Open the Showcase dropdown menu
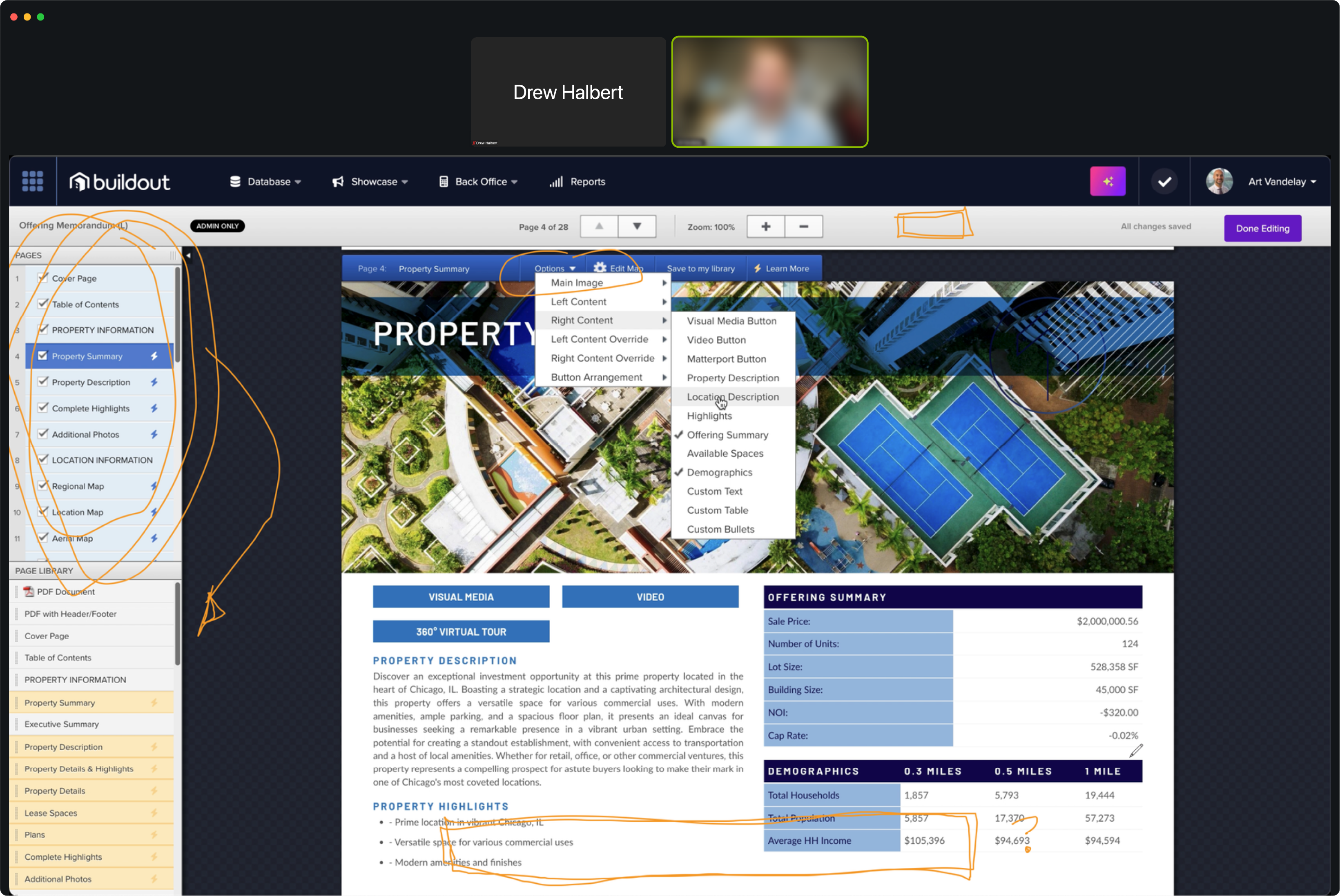This screenshot has height=896, width=1340. coord(370,182)
